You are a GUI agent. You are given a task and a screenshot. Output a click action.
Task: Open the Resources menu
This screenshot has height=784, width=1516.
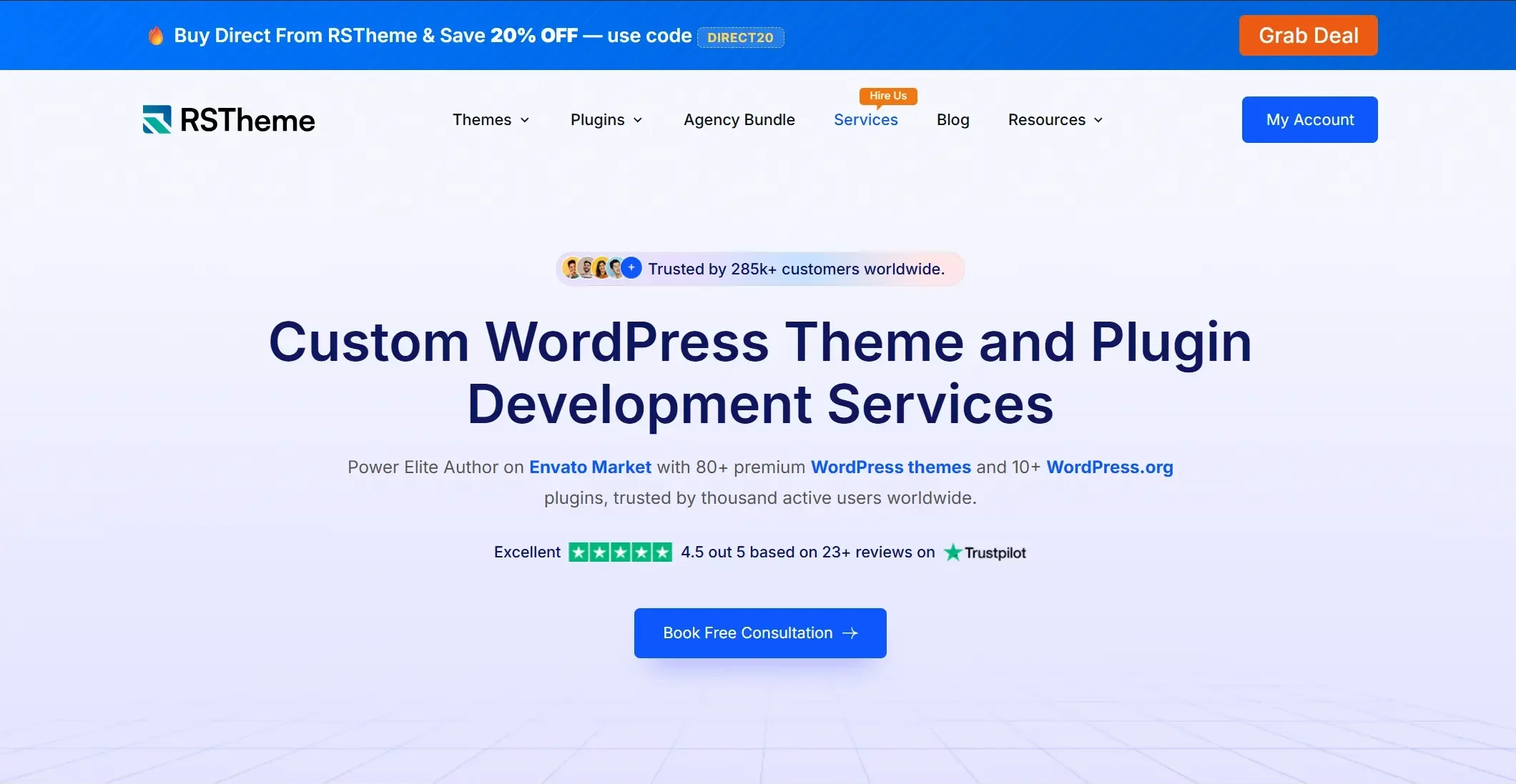[x=1055, y=119]
